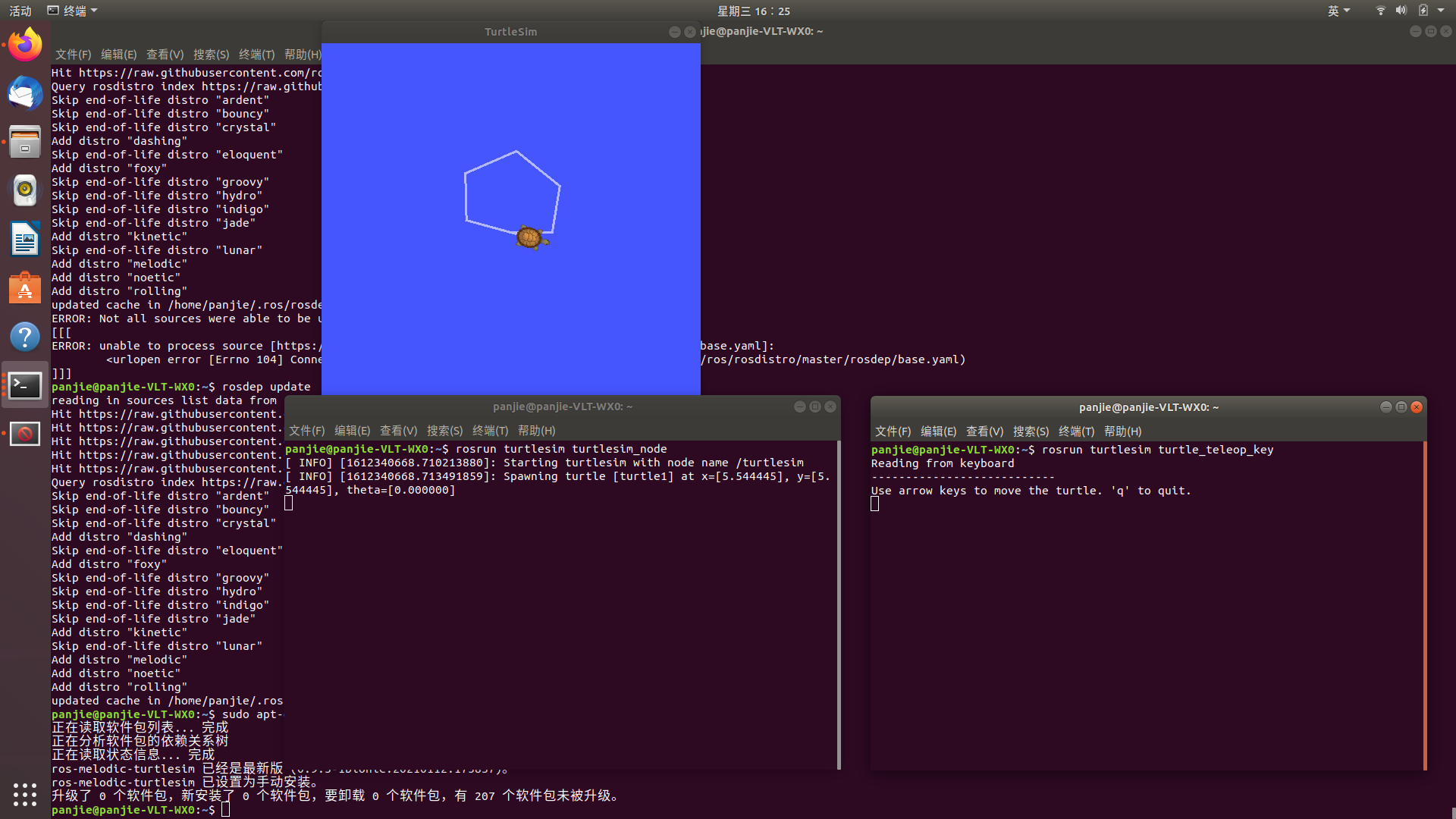Screen dimensions: 1456x819
Task: Click 活动 in the top bar
Action: point(19,10)
